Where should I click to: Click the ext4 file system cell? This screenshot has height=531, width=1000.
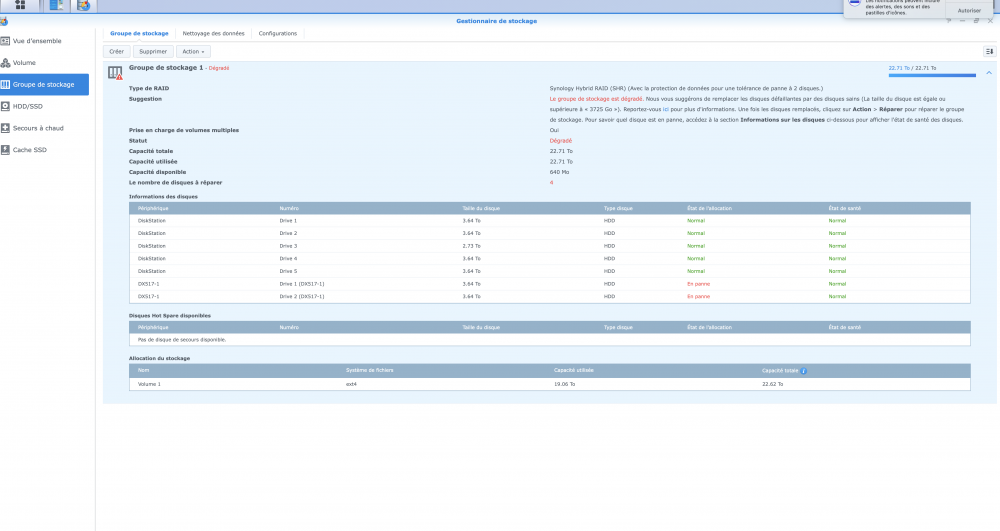tap(351, 384)
